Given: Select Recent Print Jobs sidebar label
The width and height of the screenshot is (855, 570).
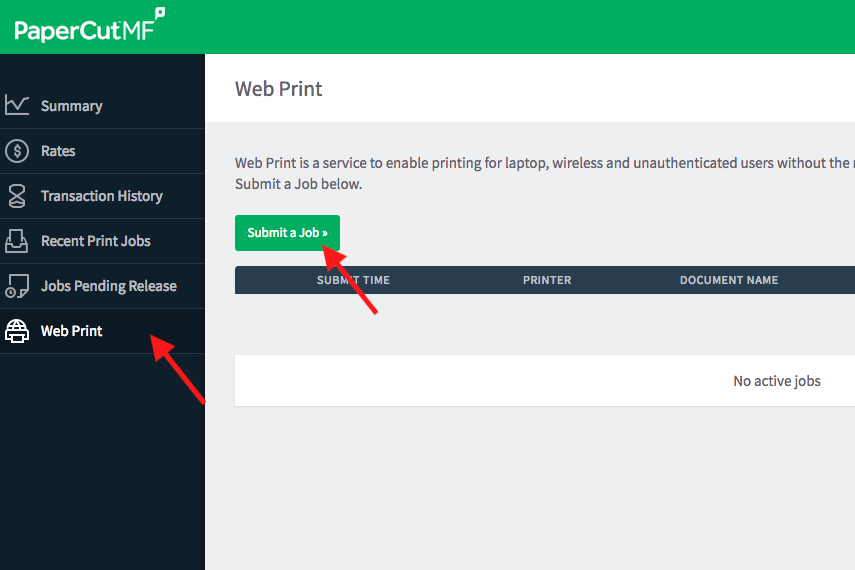Looking at the screenshot, I should point(95,241).
